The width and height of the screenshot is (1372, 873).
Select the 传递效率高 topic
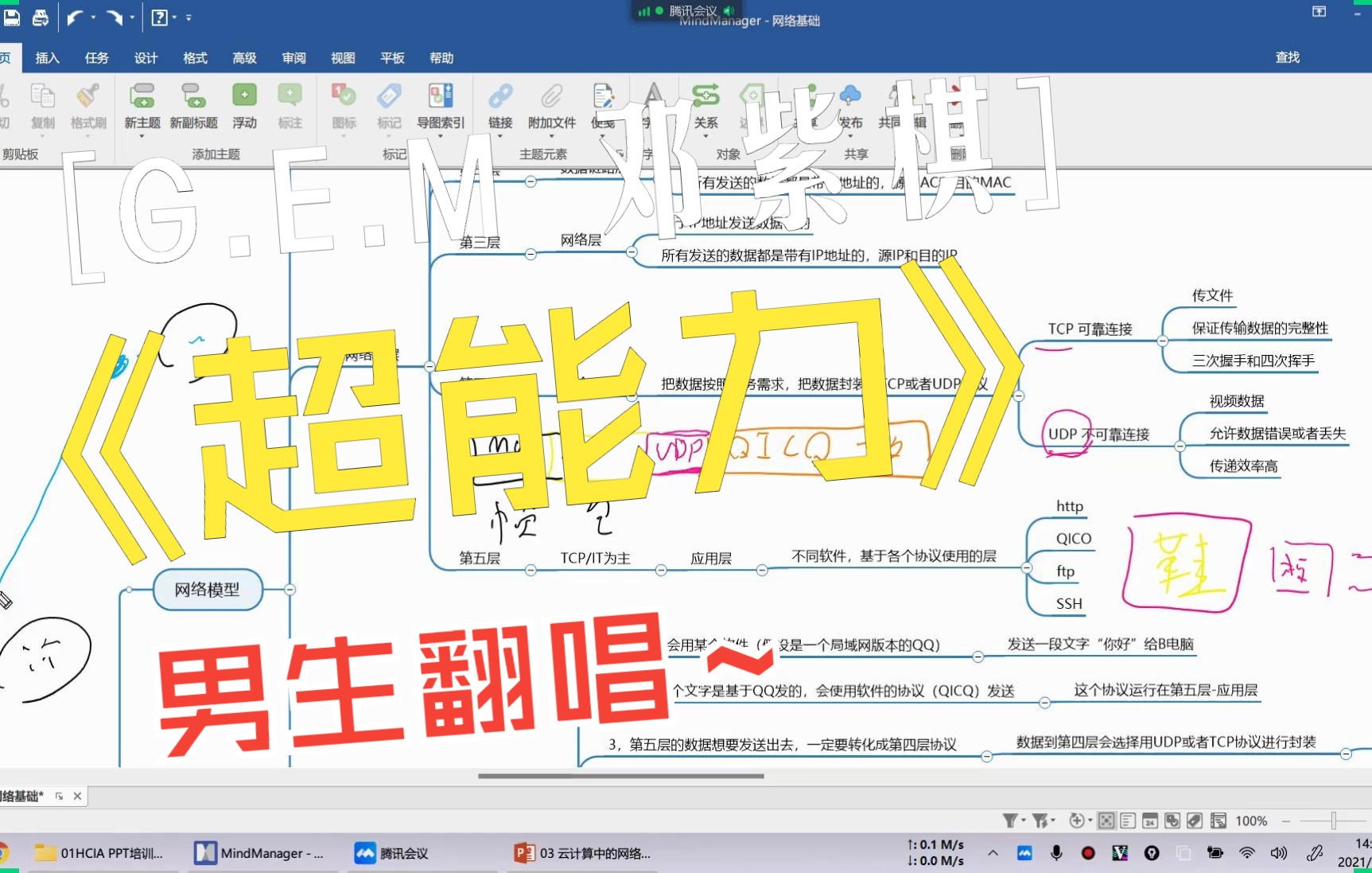(1243, 466)
